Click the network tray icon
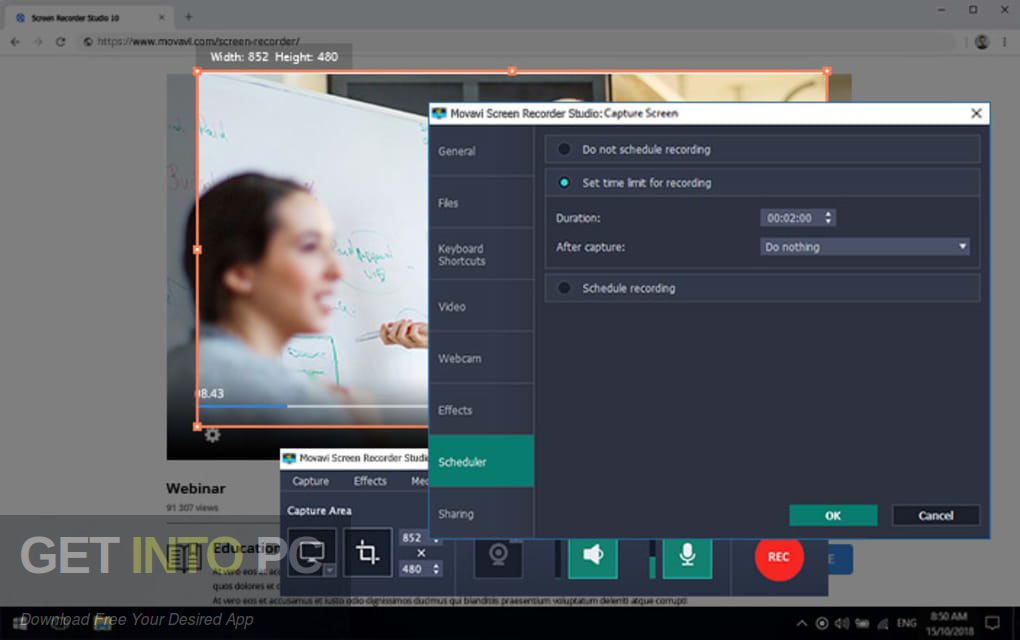The height and width of the screenshot is (640, 1020). pos(883,624)
